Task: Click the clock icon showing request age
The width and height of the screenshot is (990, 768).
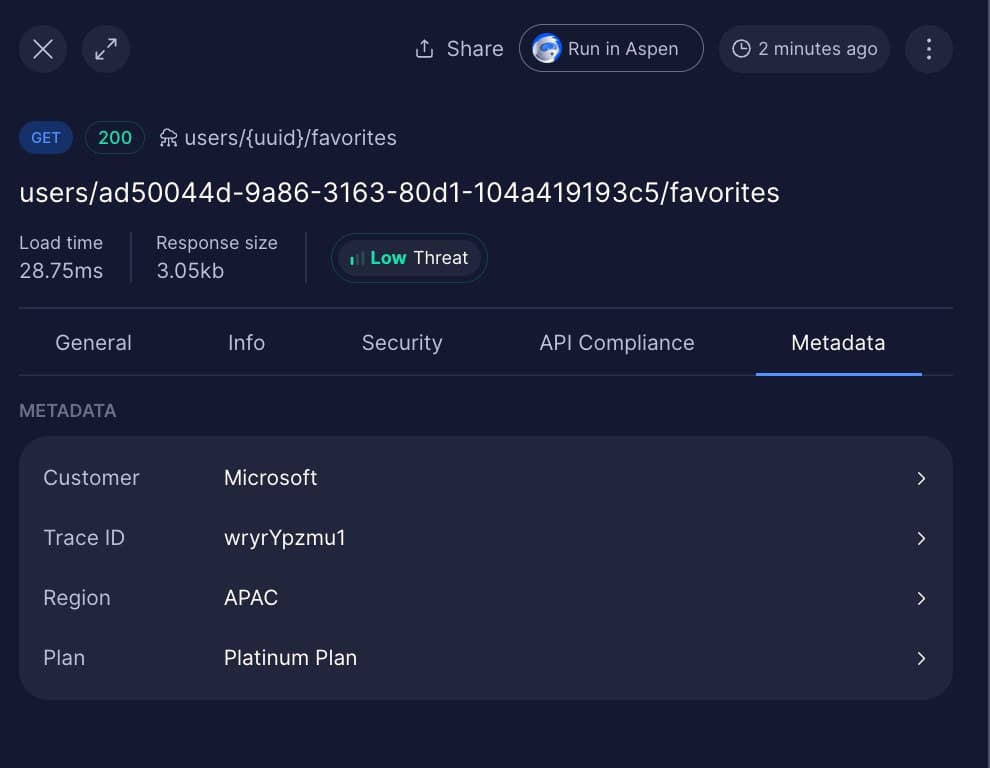Action: click(x=740, y=48)
